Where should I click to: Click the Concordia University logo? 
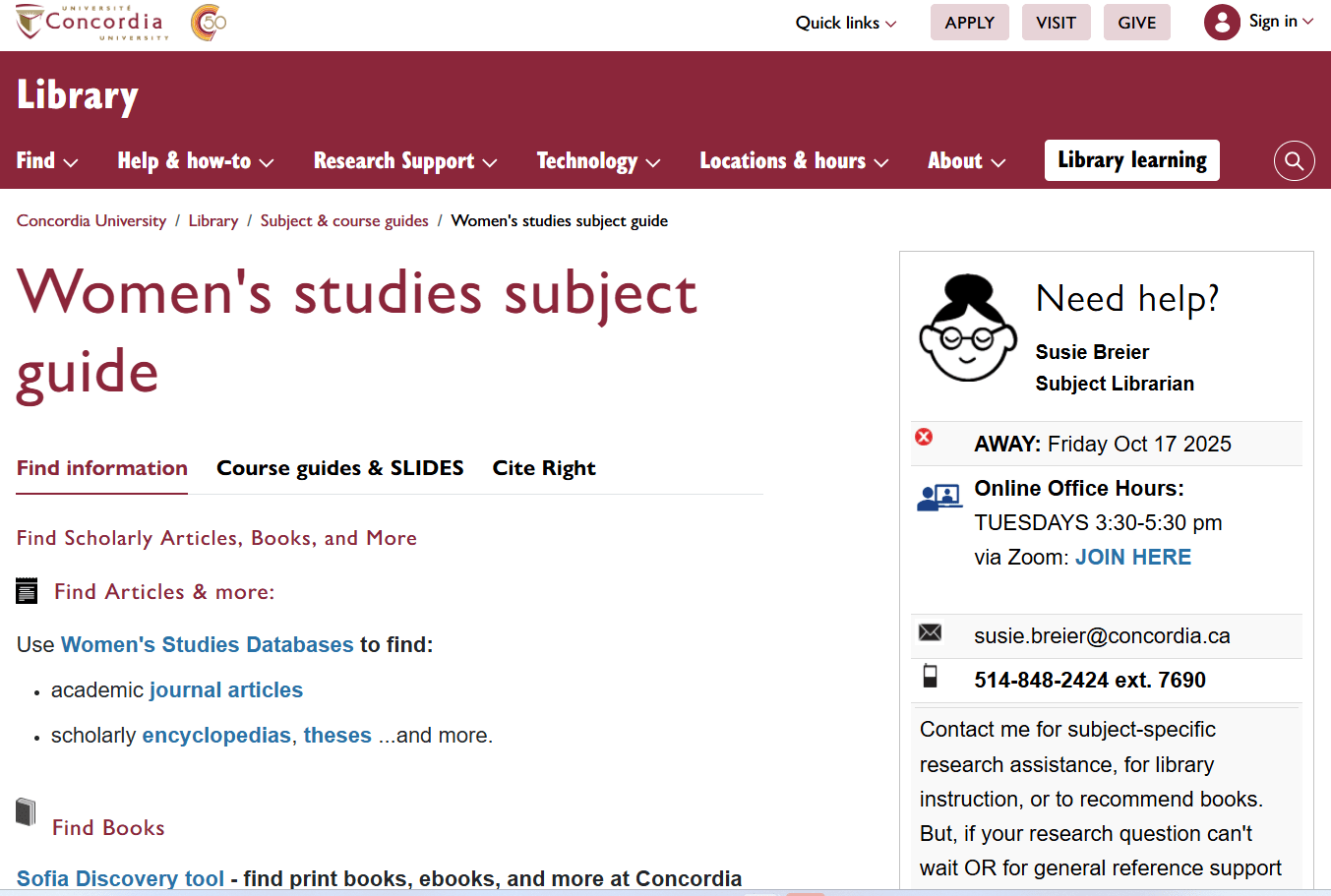pyautogui.click(x=90, y=22)
